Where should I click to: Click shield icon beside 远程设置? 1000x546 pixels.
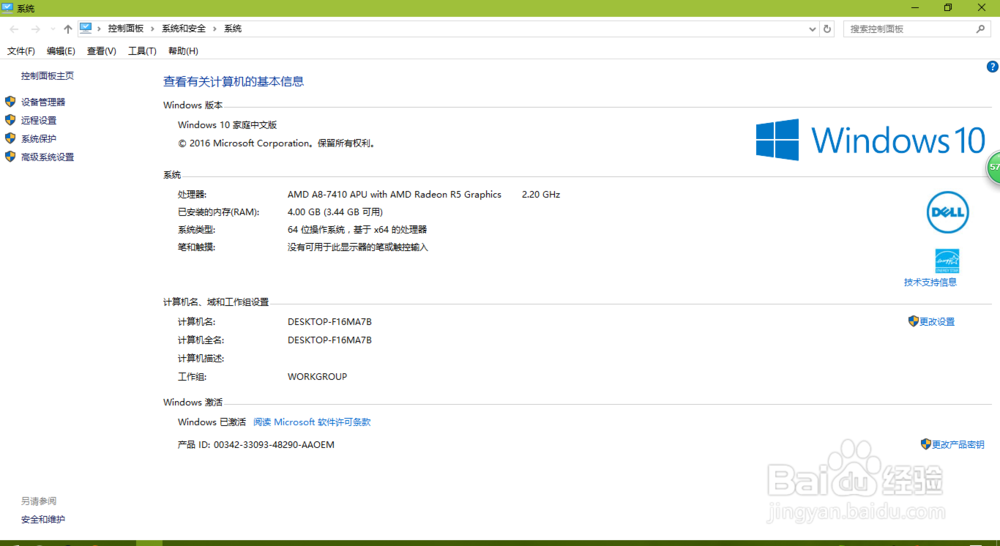point(10,120)
